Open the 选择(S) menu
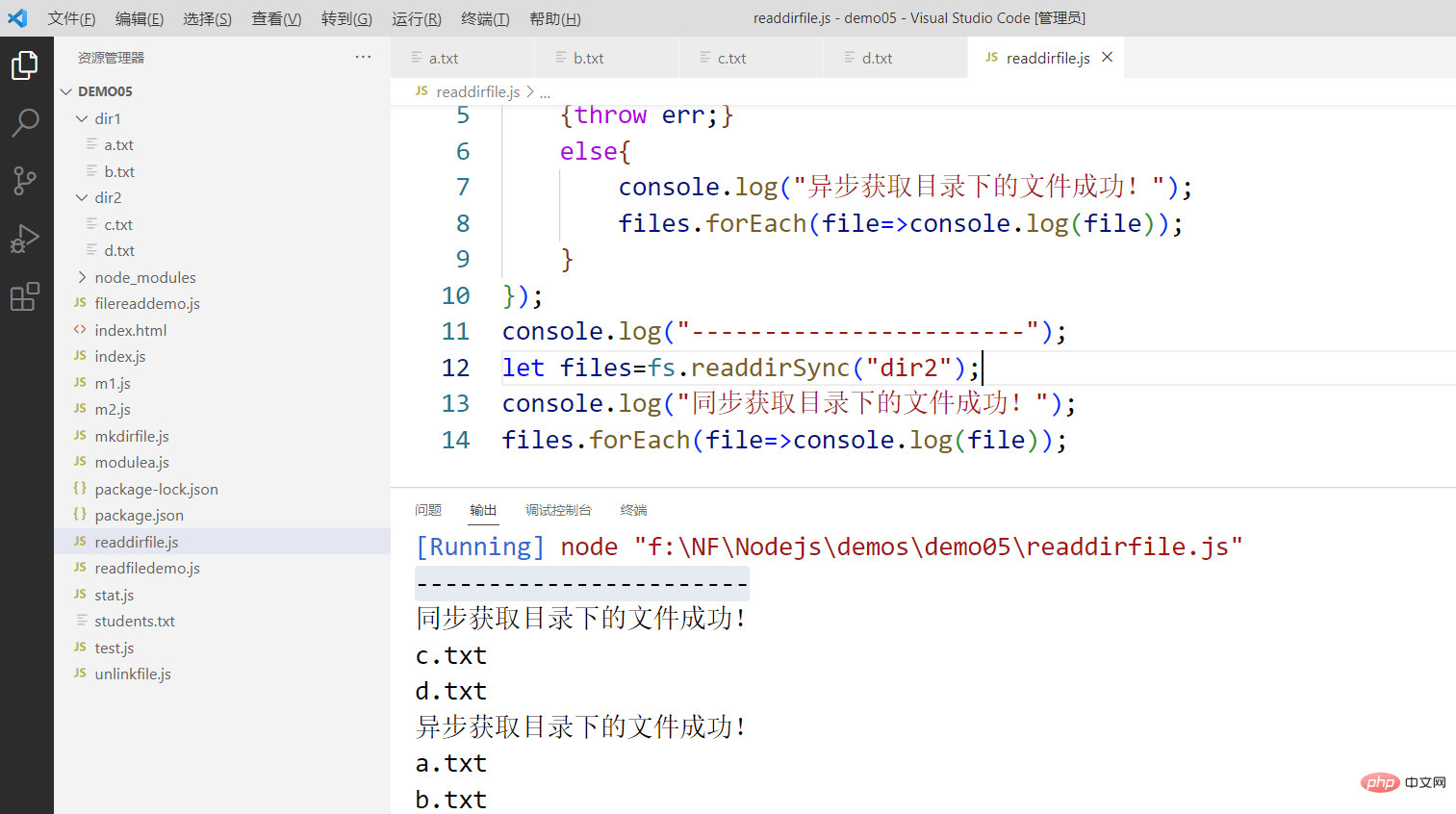This screenshot has height=814, width=1456. pos(207,18)
